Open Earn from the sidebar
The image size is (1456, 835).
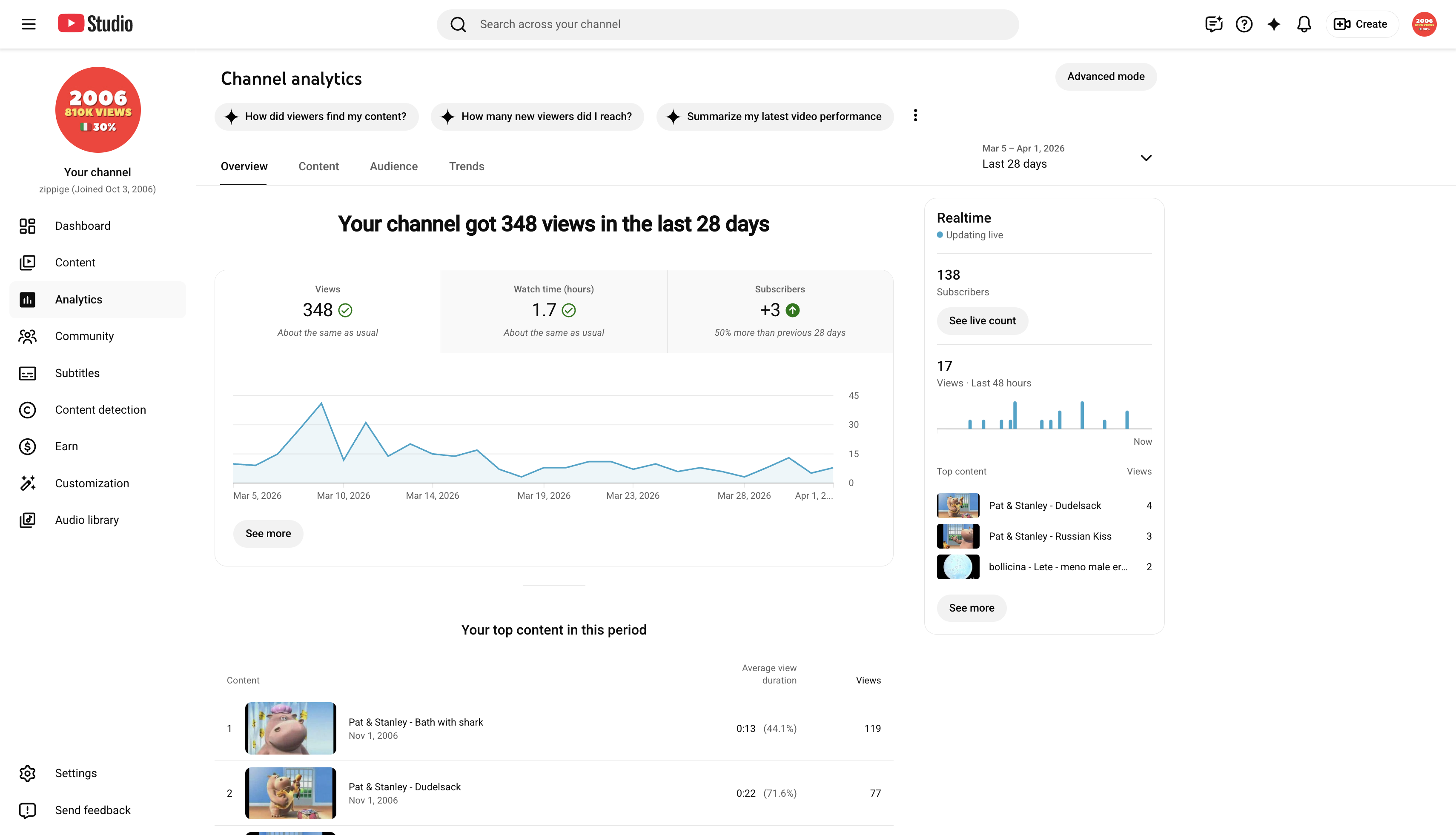(97, 447)
